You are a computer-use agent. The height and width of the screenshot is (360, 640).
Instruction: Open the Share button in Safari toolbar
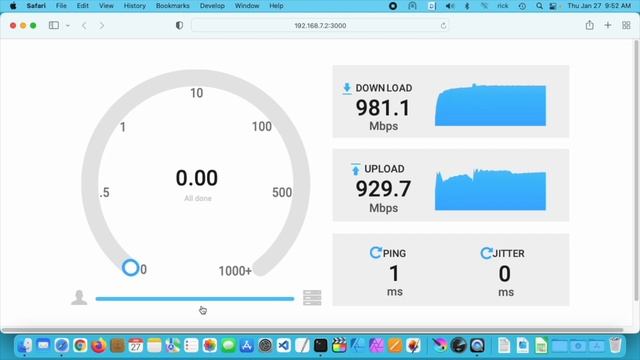[589, 25]
